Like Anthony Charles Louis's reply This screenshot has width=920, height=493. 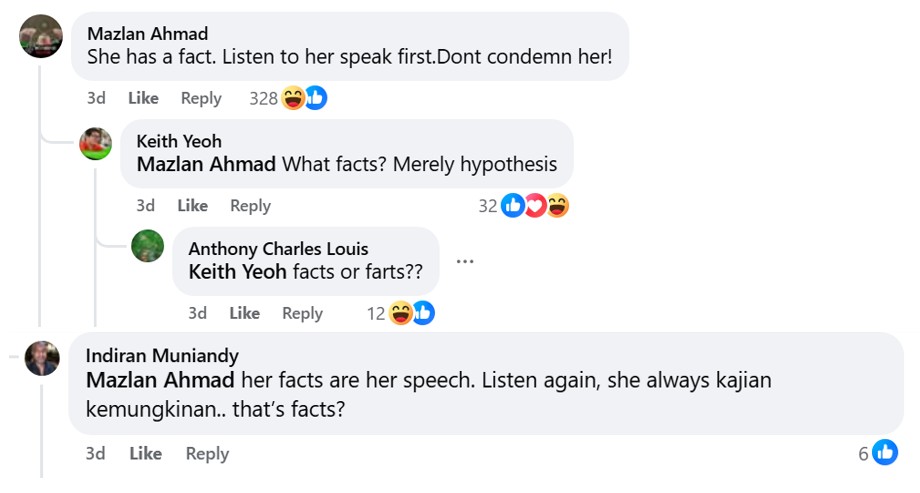click(x=244, y=314)
